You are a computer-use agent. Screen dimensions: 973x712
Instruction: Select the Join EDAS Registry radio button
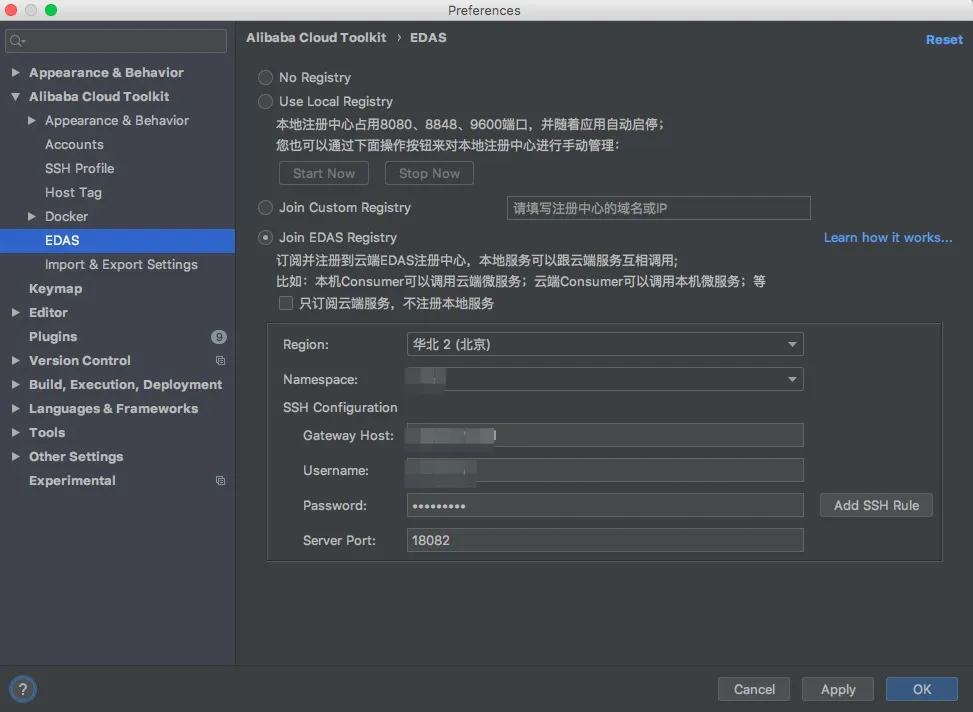click(266, 238)
